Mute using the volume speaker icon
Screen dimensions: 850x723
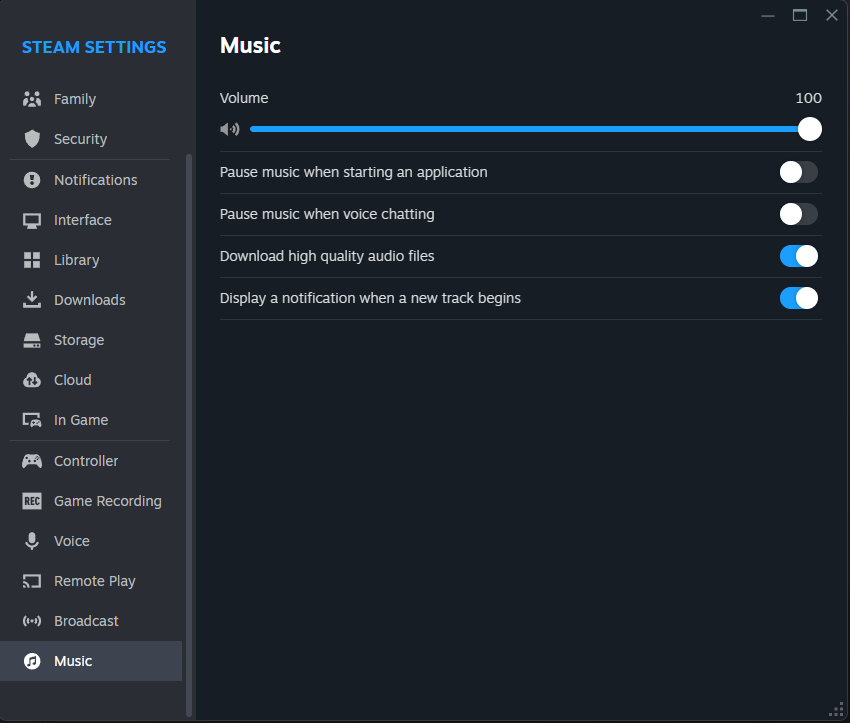coord(230,129)
